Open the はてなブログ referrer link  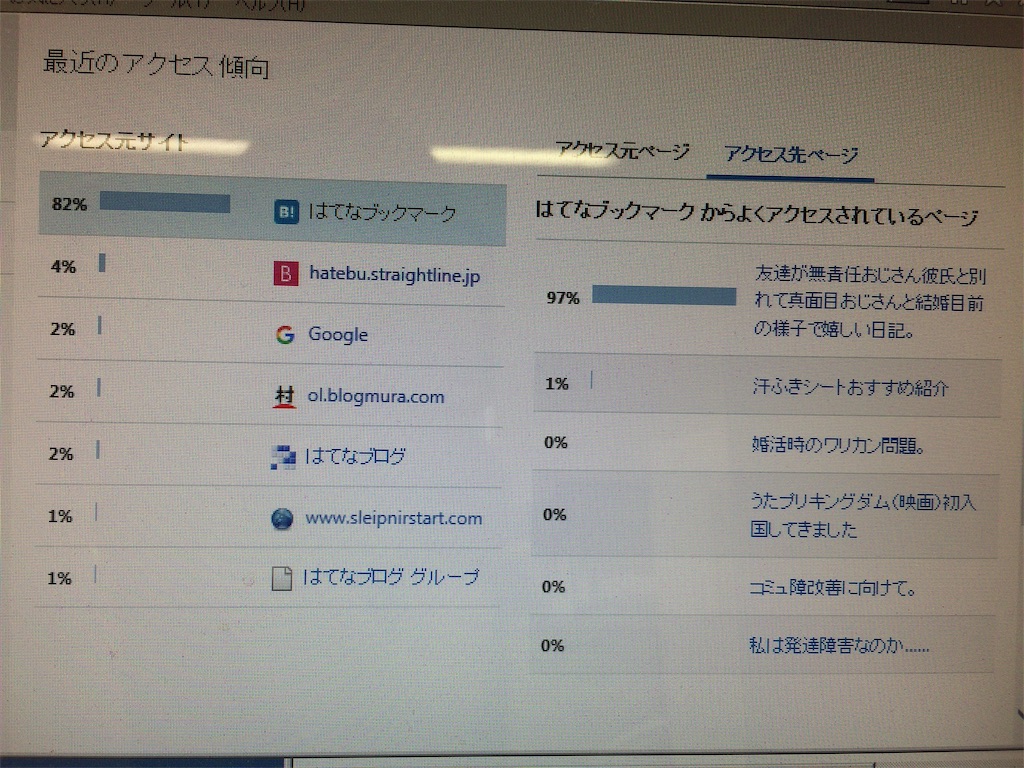click(355, 456)
